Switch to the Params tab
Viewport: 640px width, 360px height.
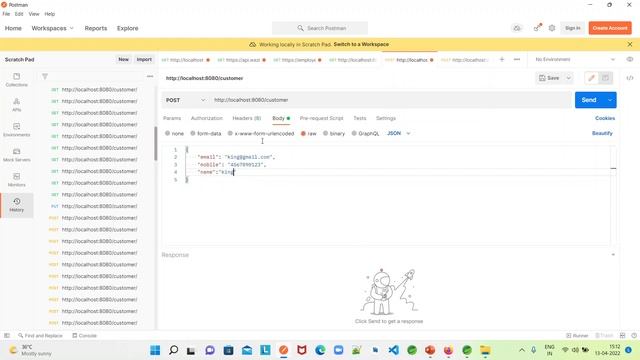(x=172, y=118)
